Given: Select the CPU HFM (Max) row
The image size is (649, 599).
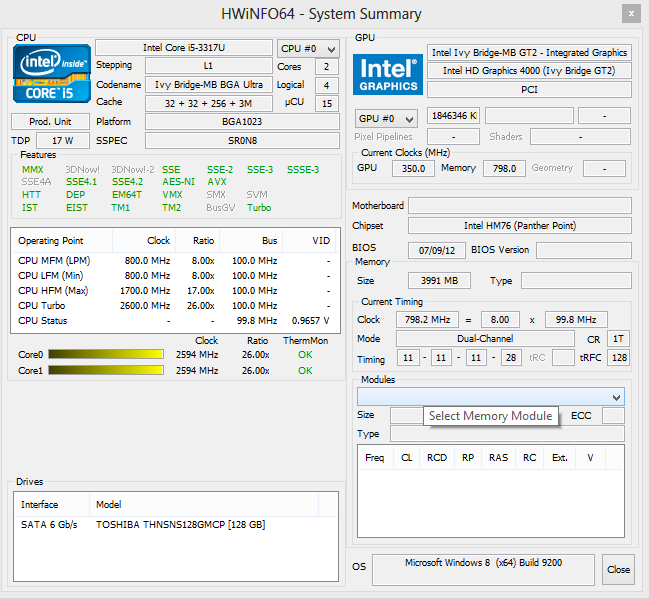Looking at the screenshot, I should (175, 291).
